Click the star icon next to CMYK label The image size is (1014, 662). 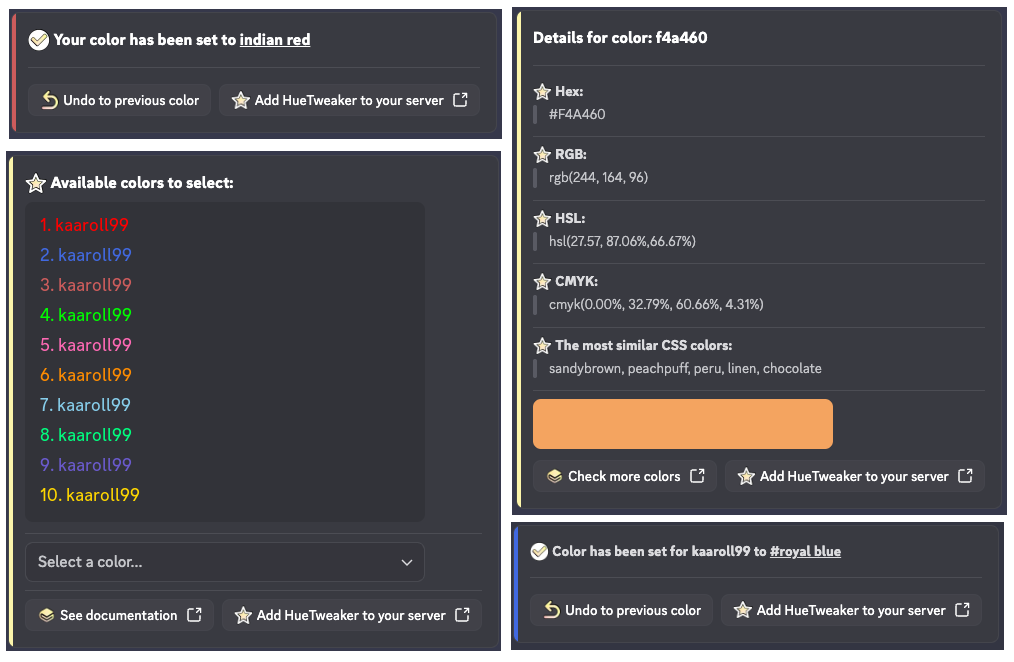(x=542, y=282)
